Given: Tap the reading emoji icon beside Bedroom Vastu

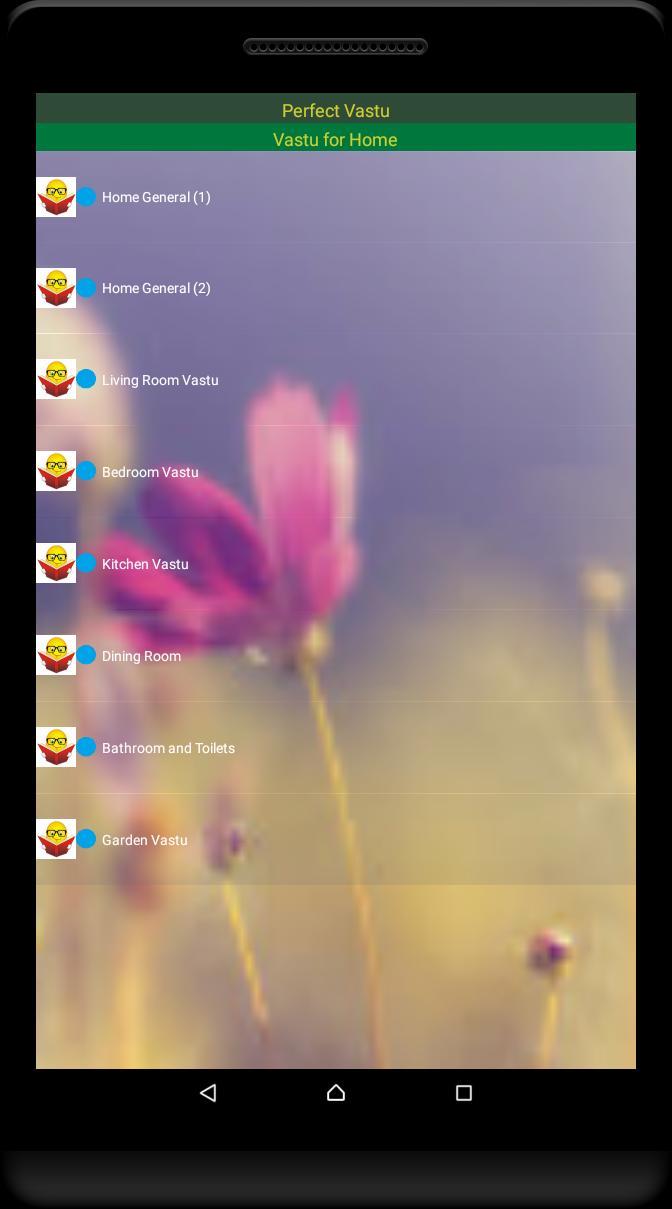Looking at the screenshot, I should (56, 471).
